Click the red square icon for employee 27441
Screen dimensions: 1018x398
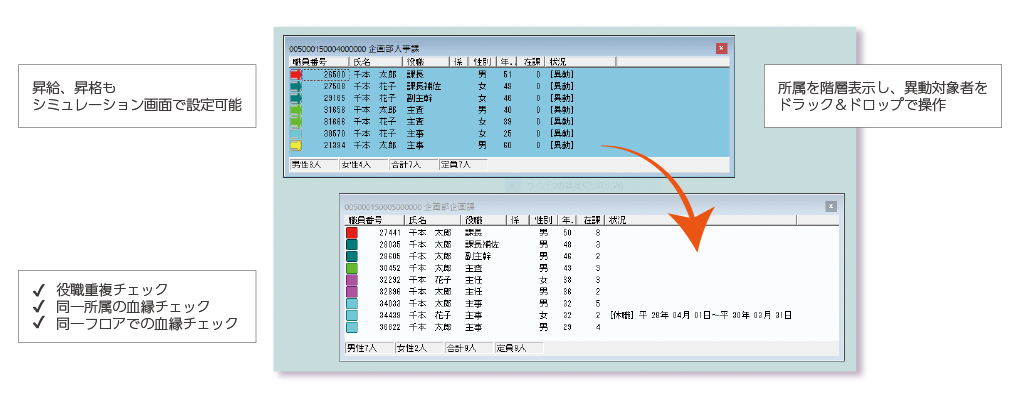352,232
